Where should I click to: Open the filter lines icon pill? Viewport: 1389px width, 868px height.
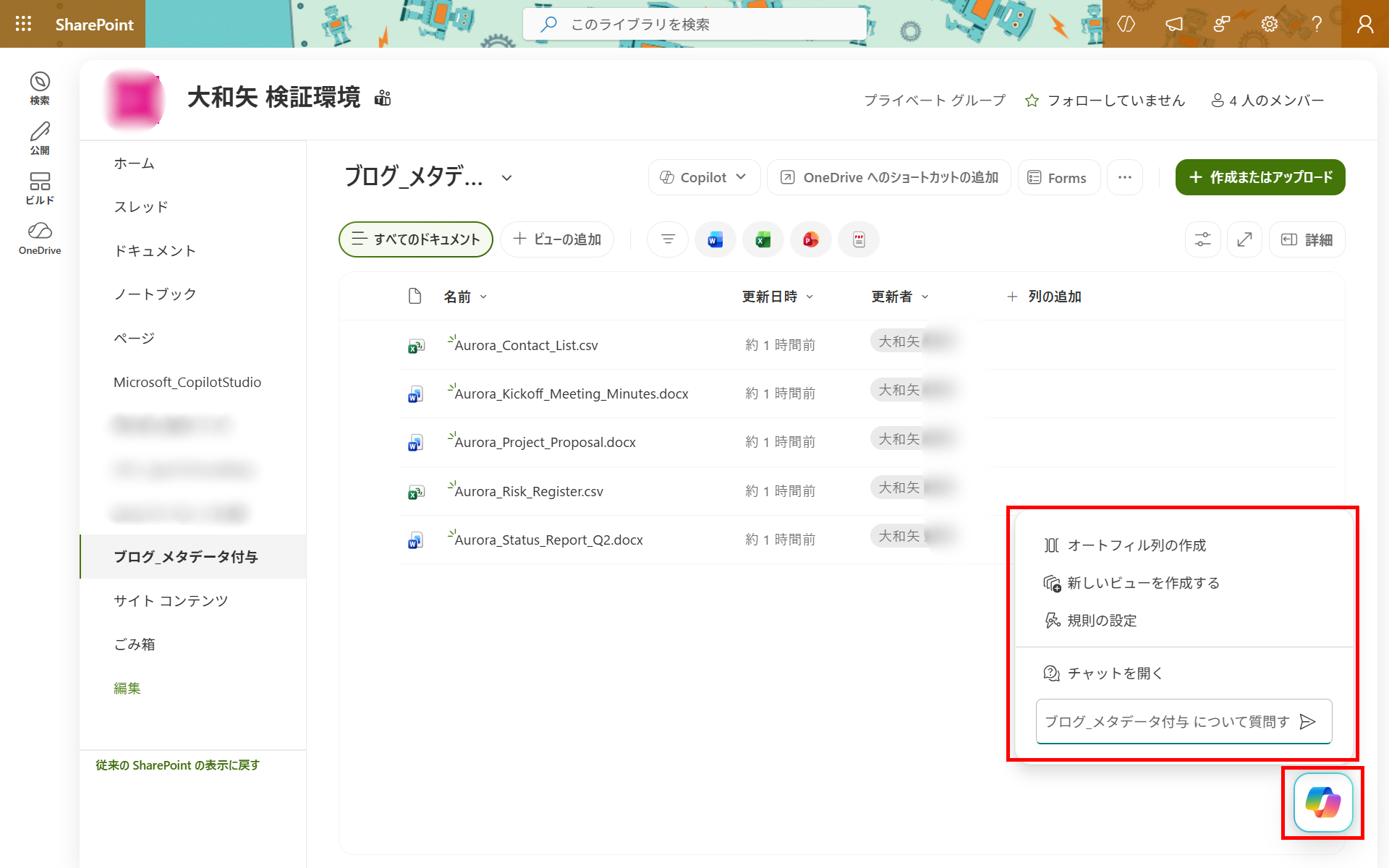(668, 239)
